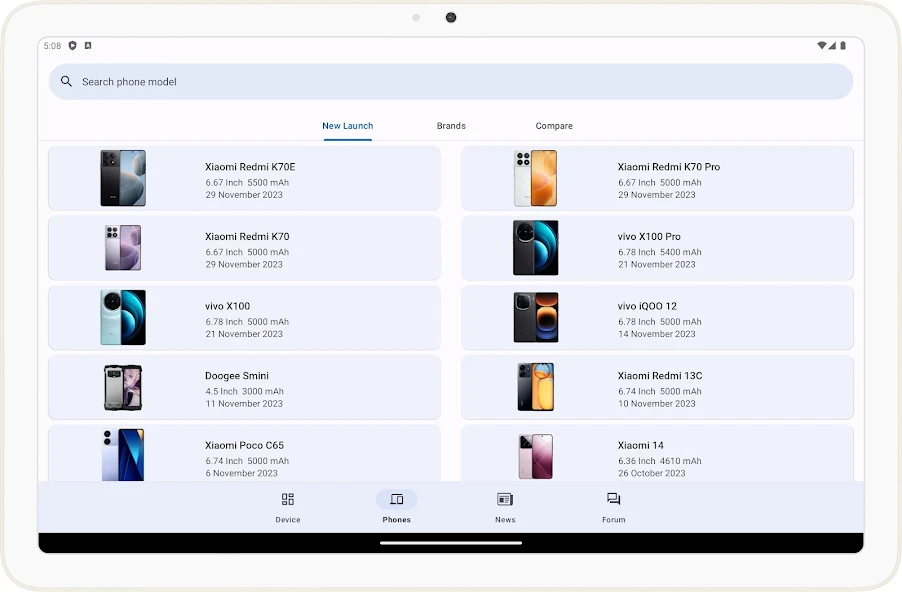View the vivo X100 Pro phone image

tap(536, 248)
